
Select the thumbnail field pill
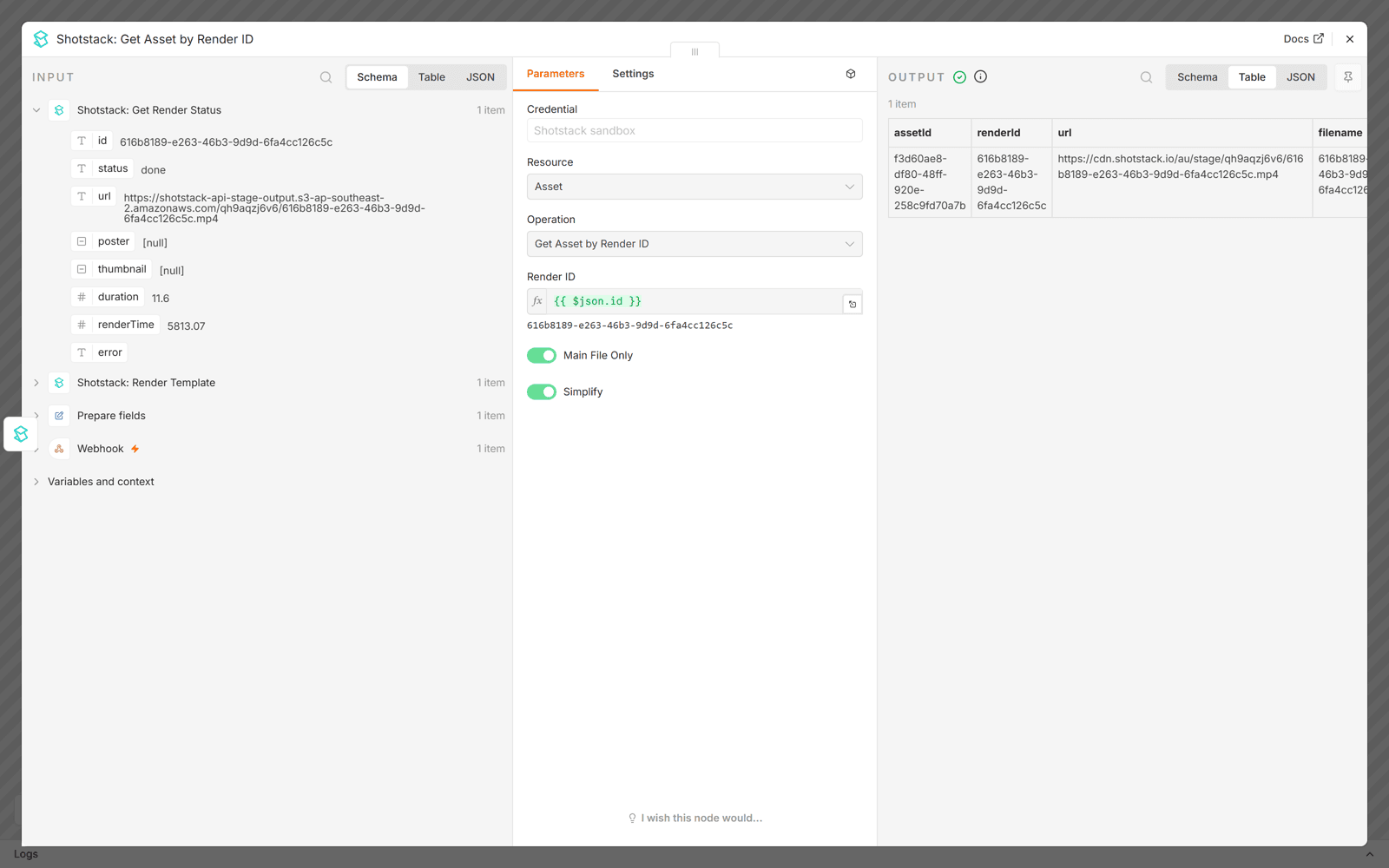point(112,269)
